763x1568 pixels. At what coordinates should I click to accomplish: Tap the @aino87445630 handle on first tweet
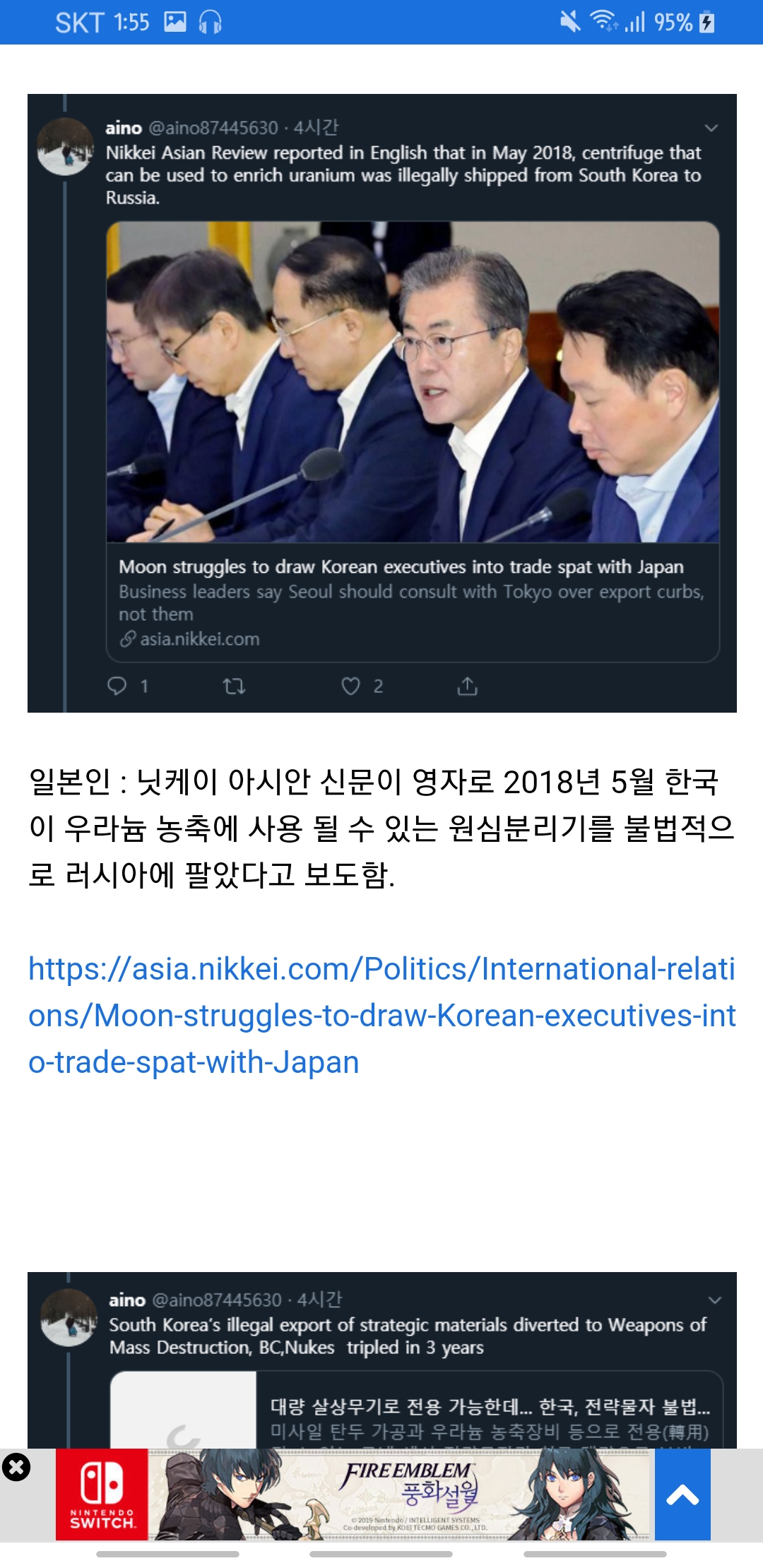[x=213, y=128]
